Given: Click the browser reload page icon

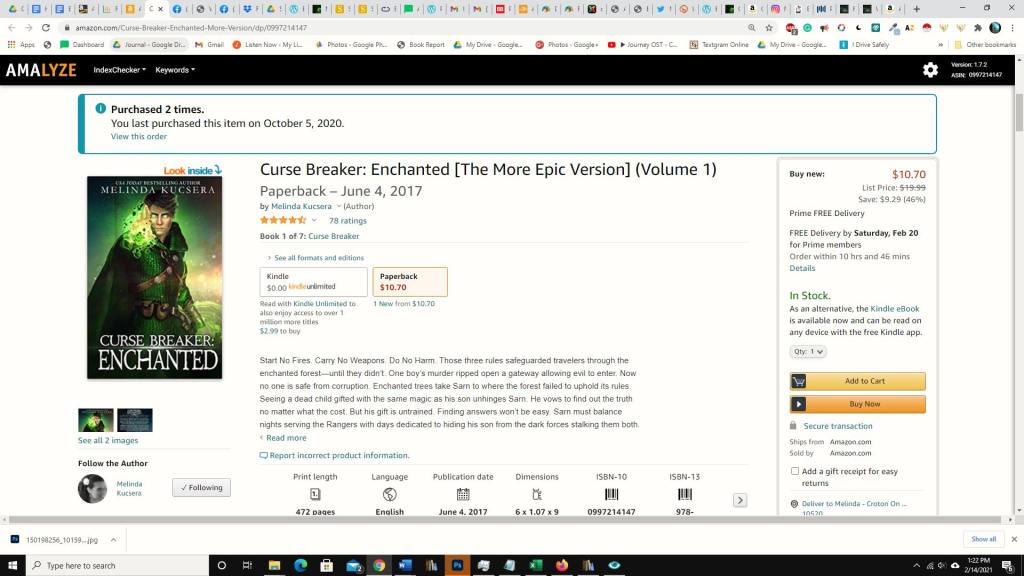Looking at the screenshot, I should click(x=46, y=28).
